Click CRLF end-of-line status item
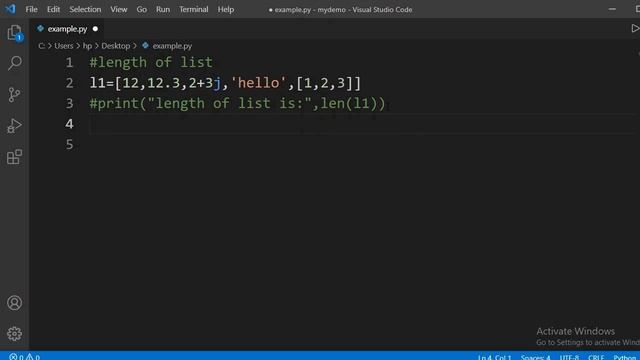The image size is (640, 360). click(x=596, y=357)
